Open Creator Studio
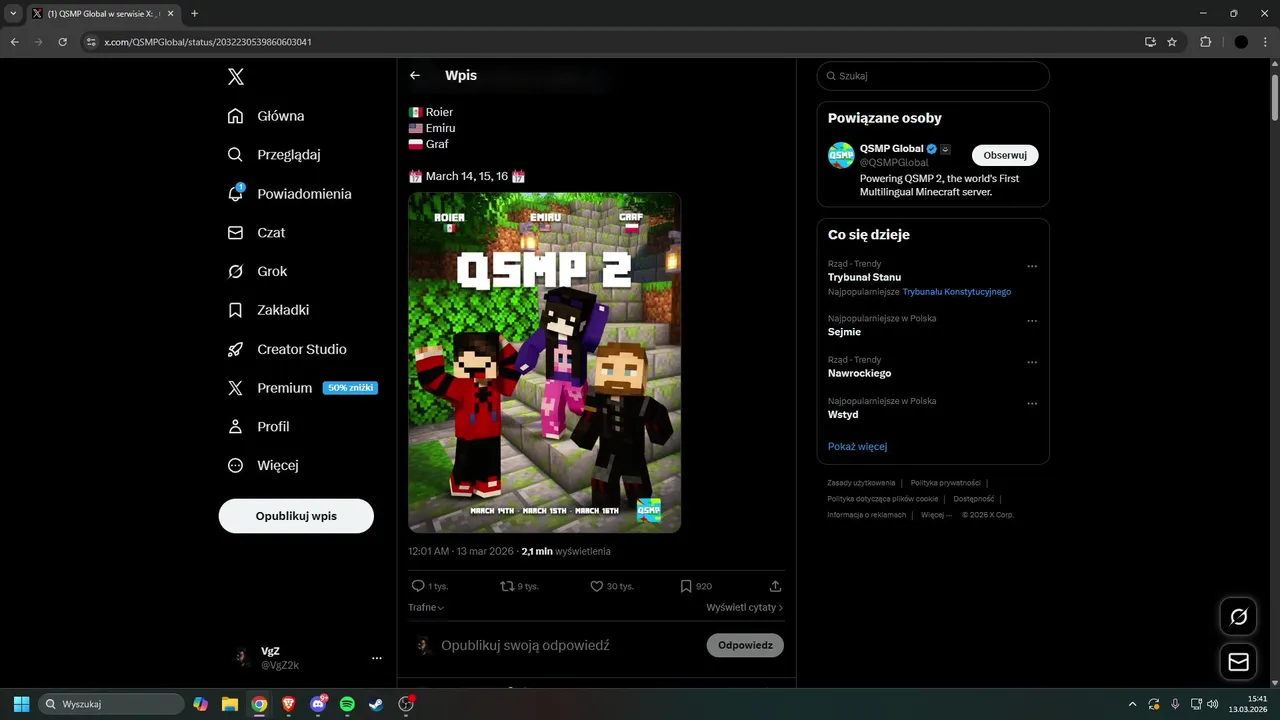1280x720 pixels. pos(287,349)
